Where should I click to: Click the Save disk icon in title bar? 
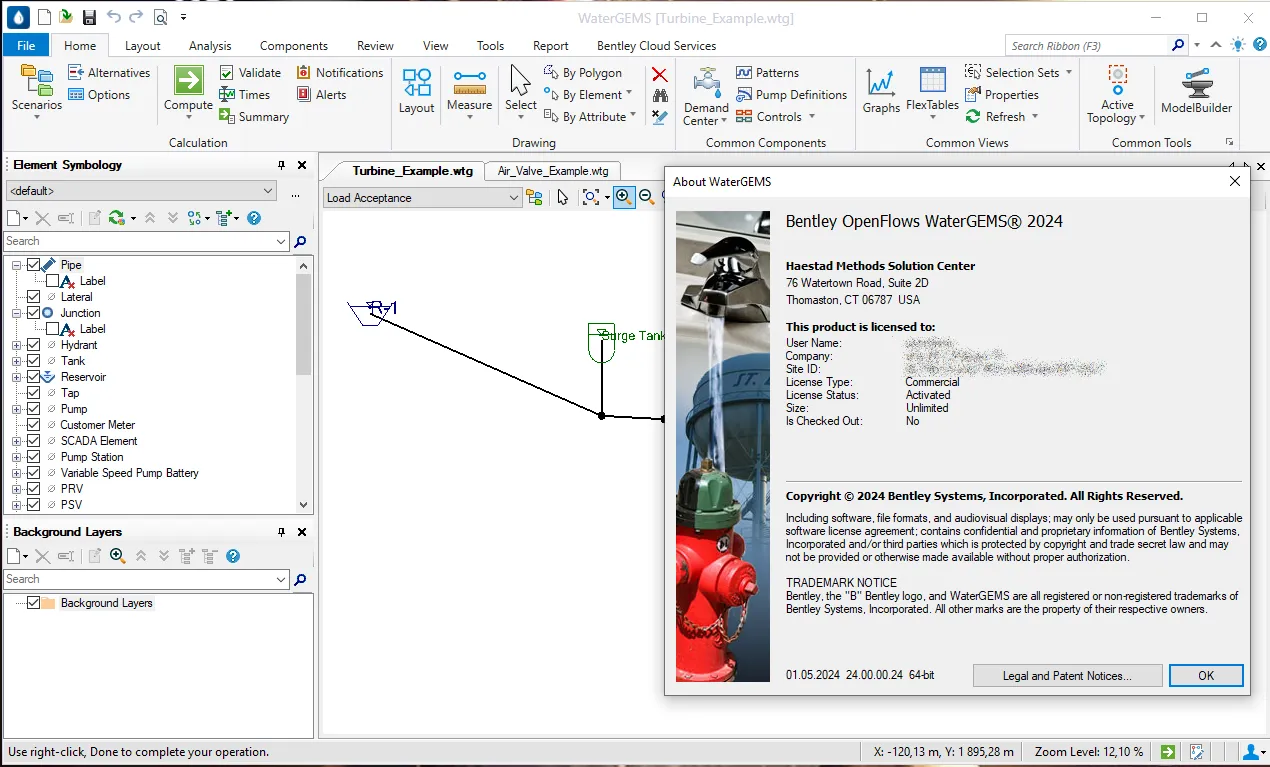[x=89, y=17]
